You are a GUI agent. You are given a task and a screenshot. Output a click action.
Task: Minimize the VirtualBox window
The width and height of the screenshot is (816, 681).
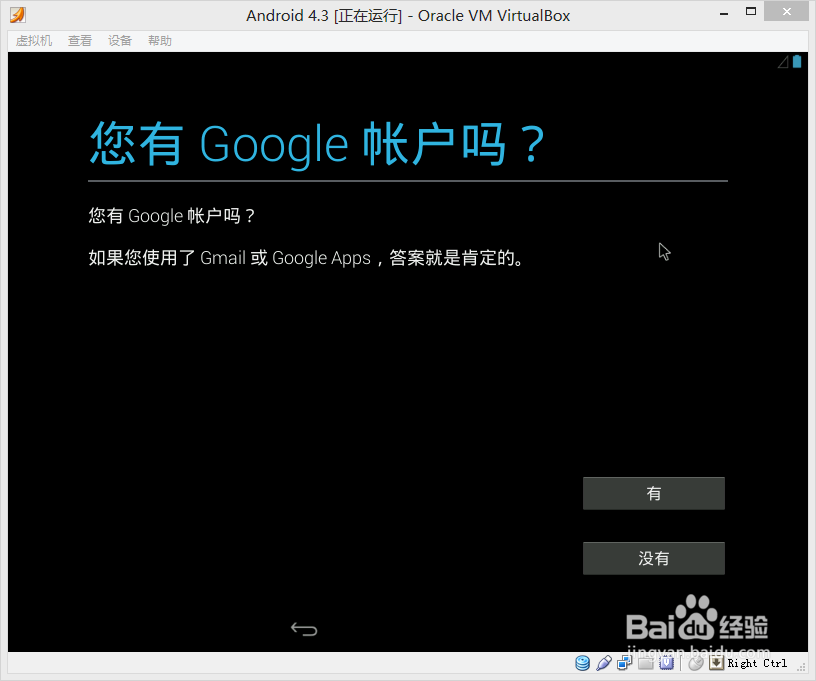click(724, 14)
